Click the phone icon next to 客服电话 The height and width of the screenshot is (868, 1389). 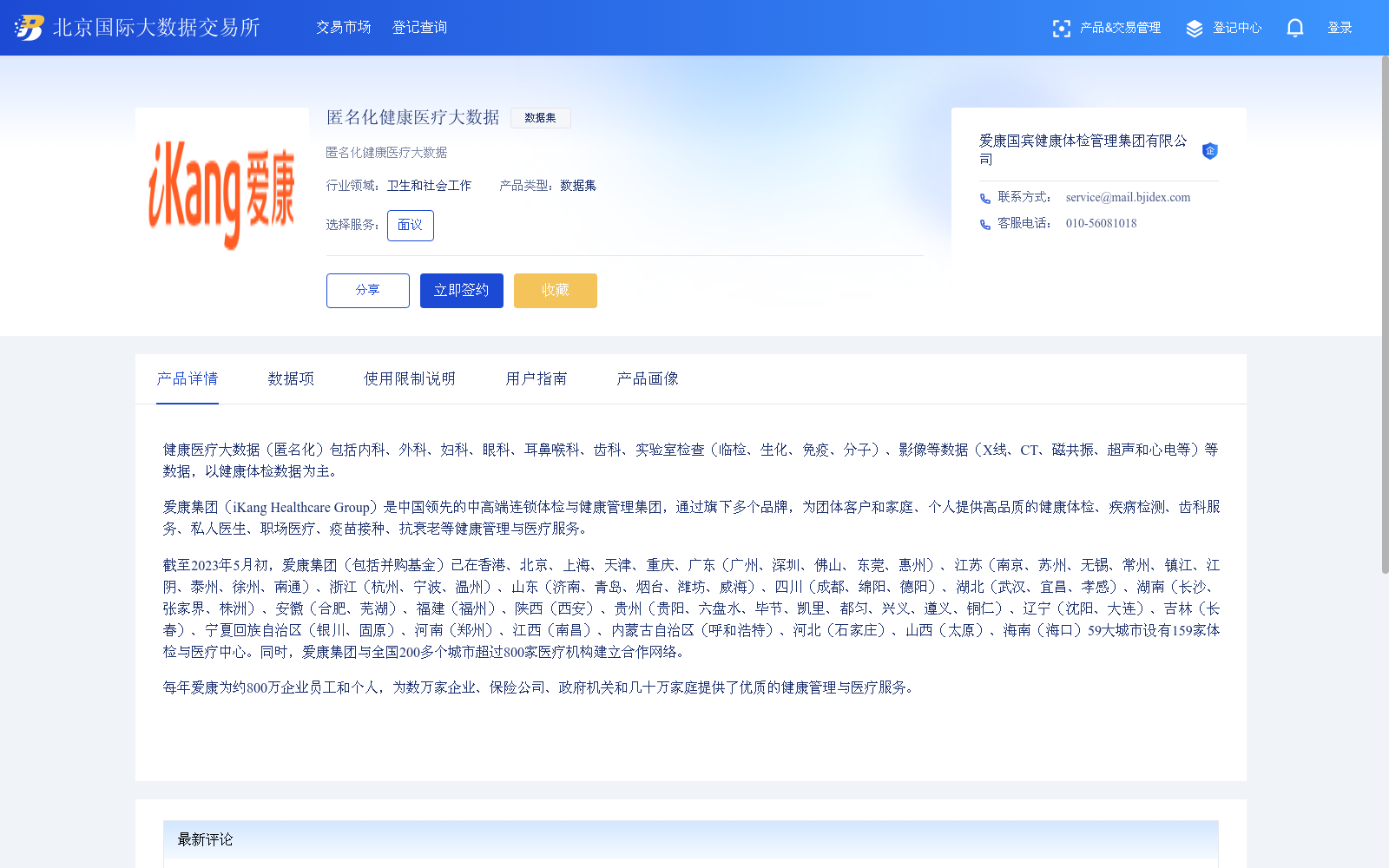(x=985, y=225)
